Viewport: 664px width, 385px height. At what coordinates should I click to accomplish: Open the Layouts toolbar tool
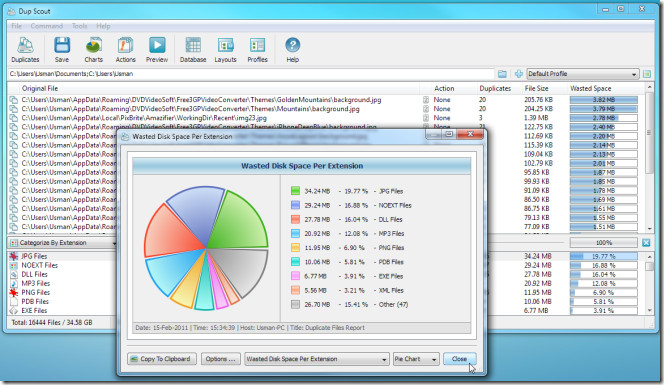click(x=225, y=50)
